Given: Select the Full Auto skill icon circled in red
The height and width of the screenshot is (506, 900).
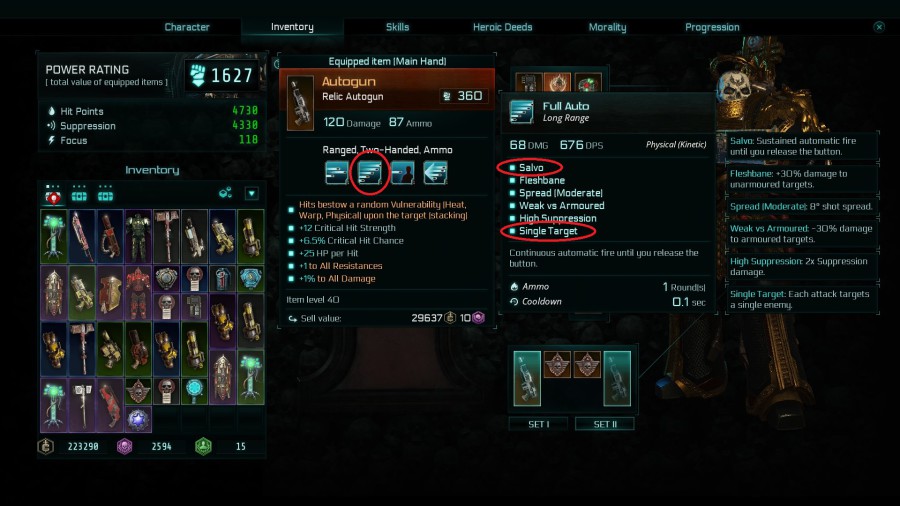Looking at the screenshot, I should click(370, 173).
